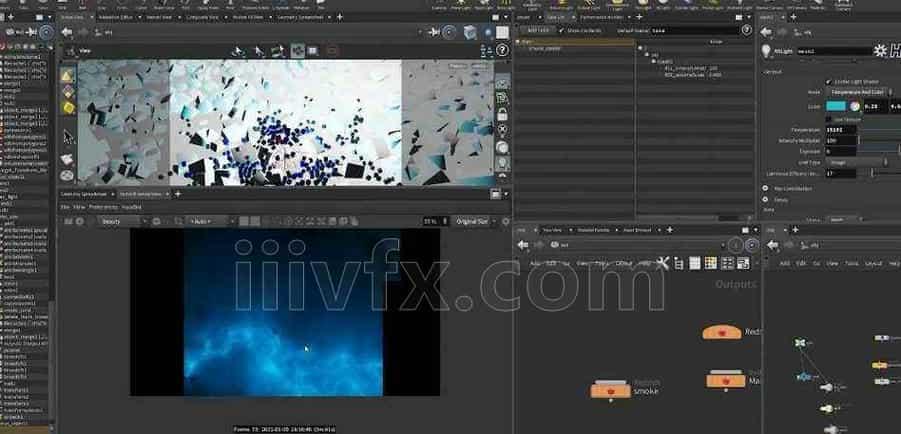Click the Default Name input field
Screen dimensions: 901x434
tap(695, 30)
